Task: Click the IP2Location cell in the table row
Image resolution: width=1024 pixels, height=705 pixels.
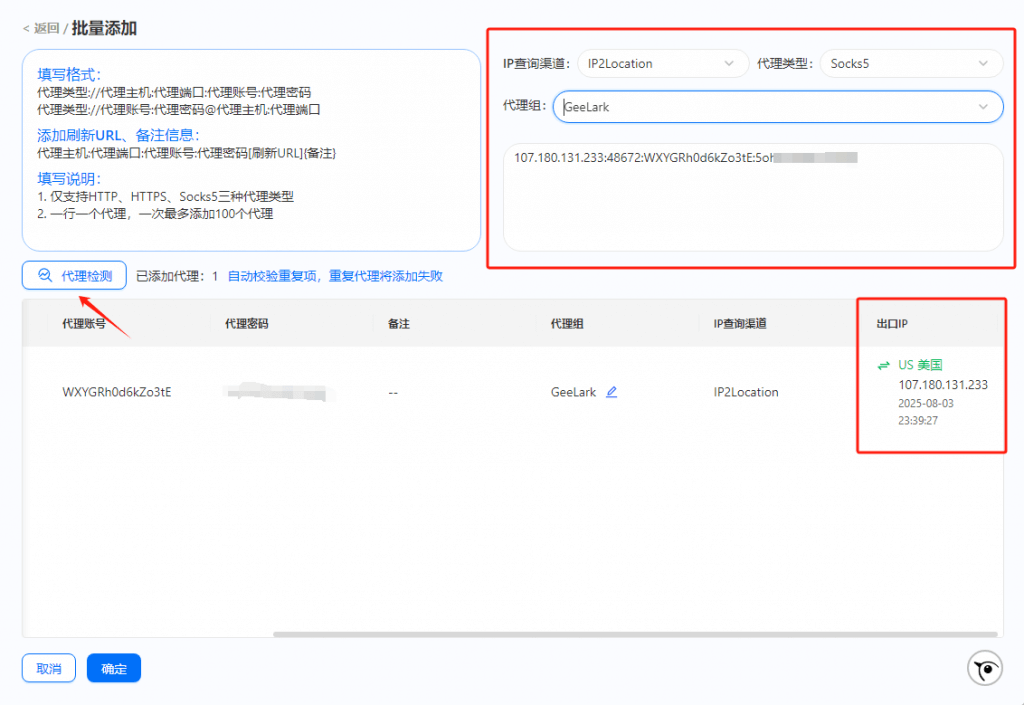Action: 745,392
